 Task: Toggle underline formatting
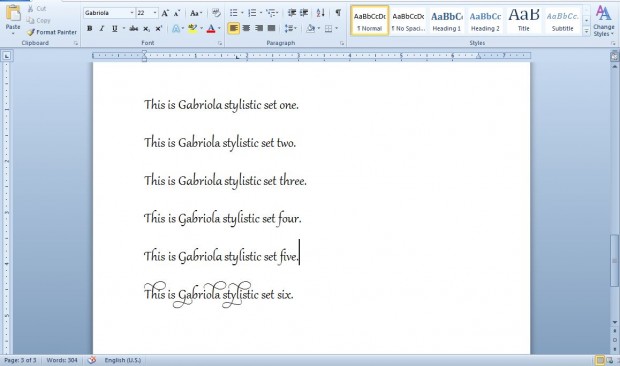tap(115, 28)
